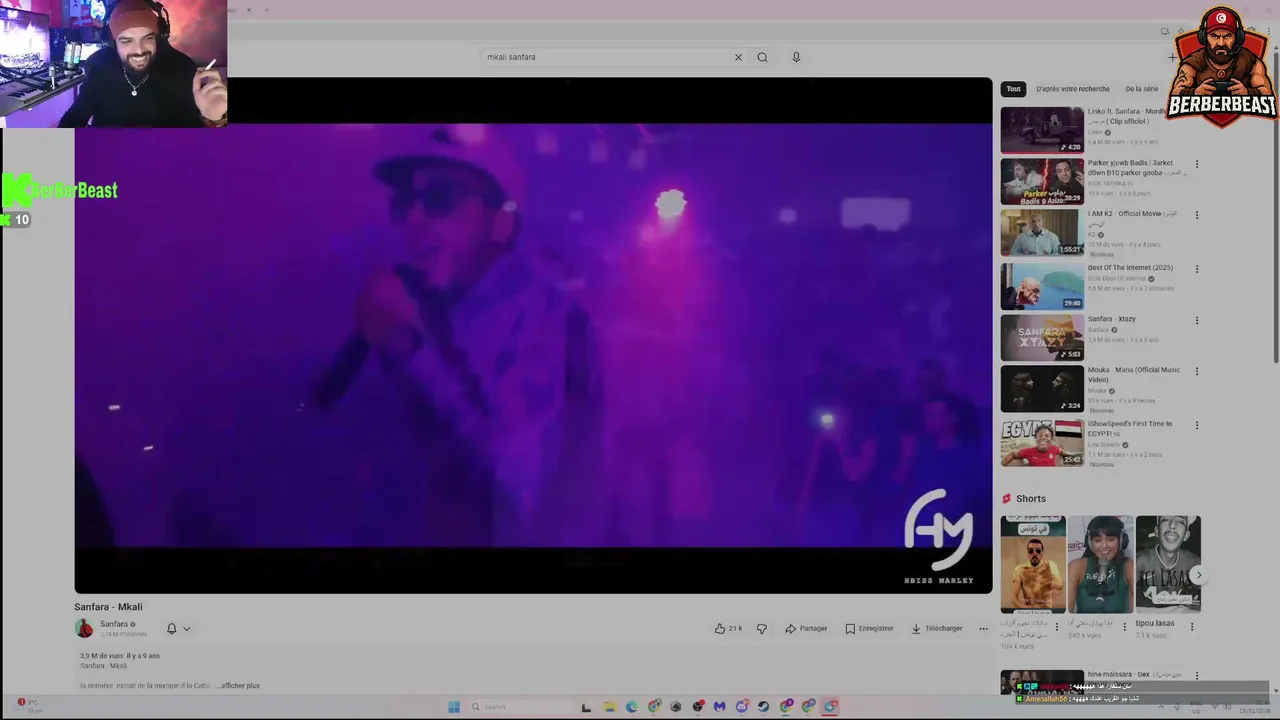Open the middle Shorts thumbnail
This screenshot has width=1280, height=720.
1101,564
